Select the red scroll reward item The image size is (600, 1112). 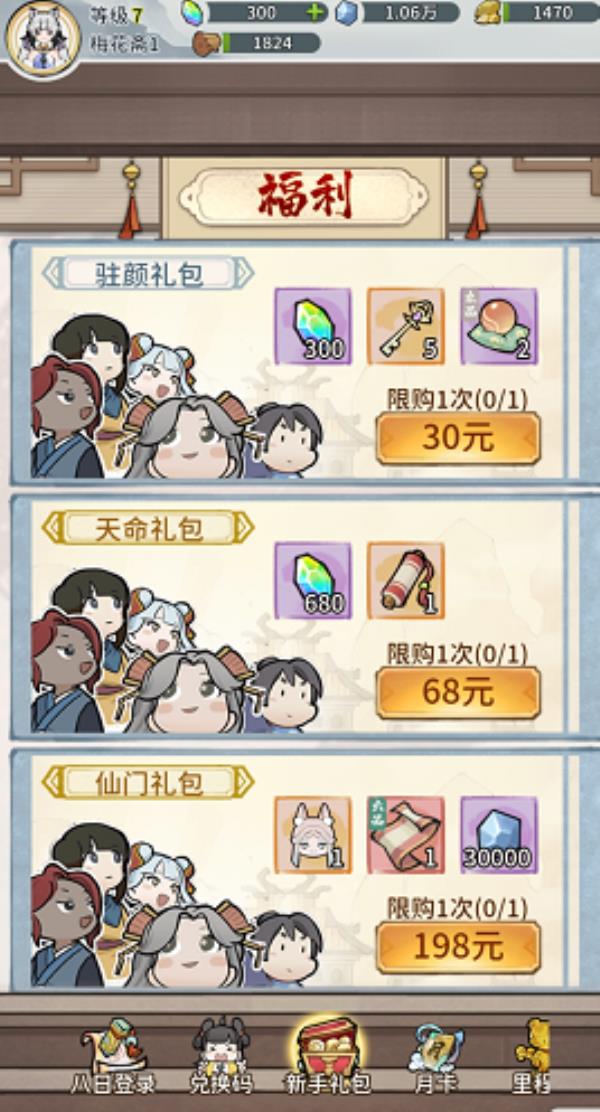pos(406,580)
